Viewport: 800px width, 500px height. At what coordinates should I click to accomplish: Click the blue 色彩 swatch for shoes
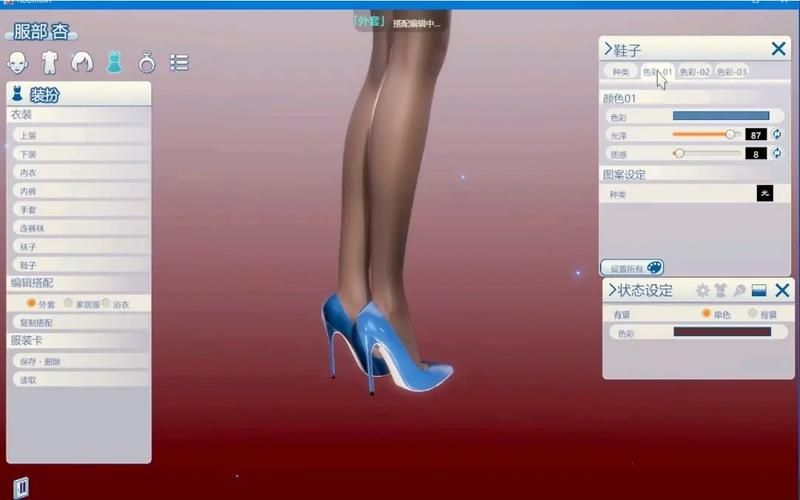pyautogui.click(x=720, y=116)
